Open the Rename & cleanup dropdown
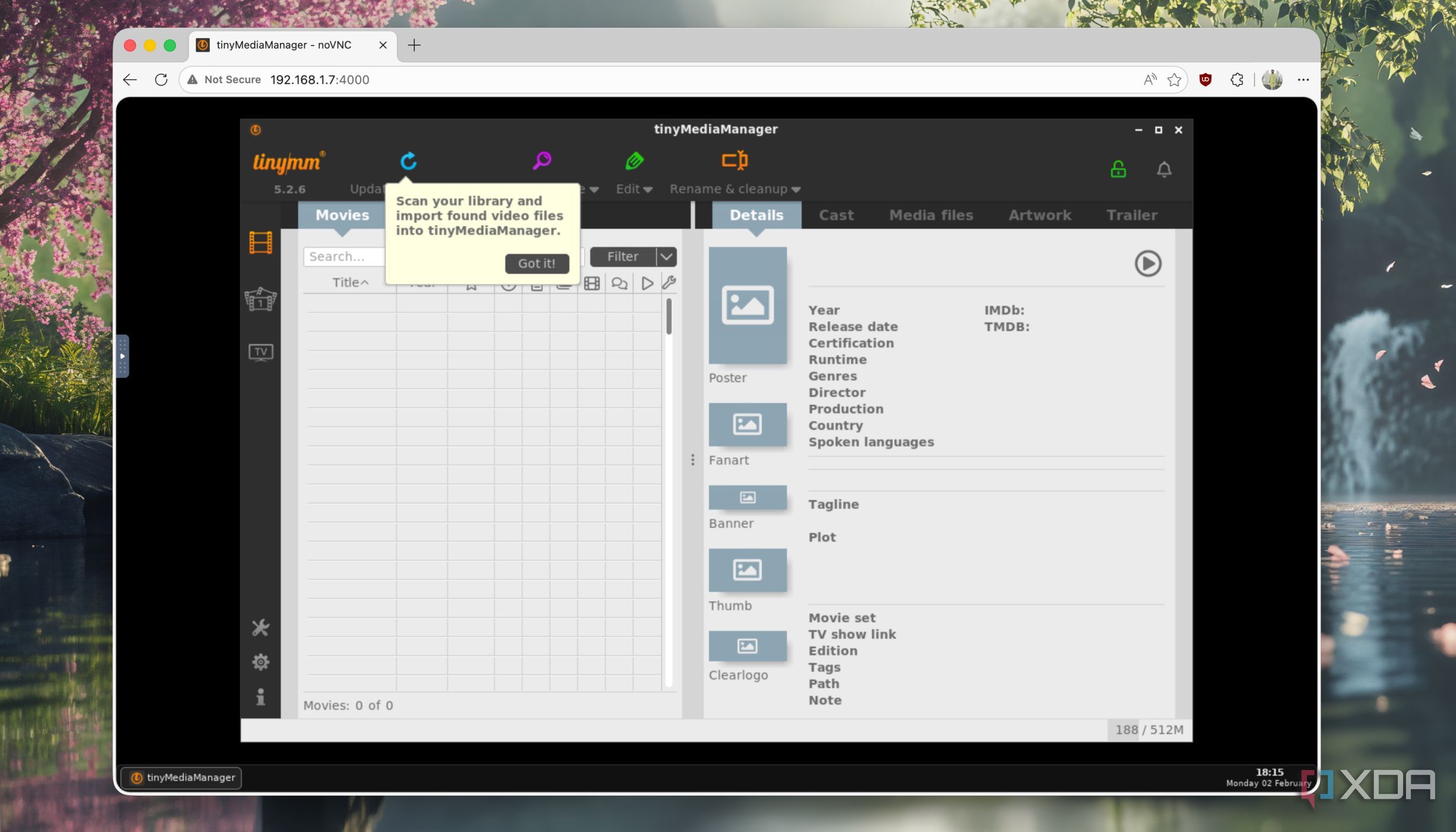 pos(735,189)
